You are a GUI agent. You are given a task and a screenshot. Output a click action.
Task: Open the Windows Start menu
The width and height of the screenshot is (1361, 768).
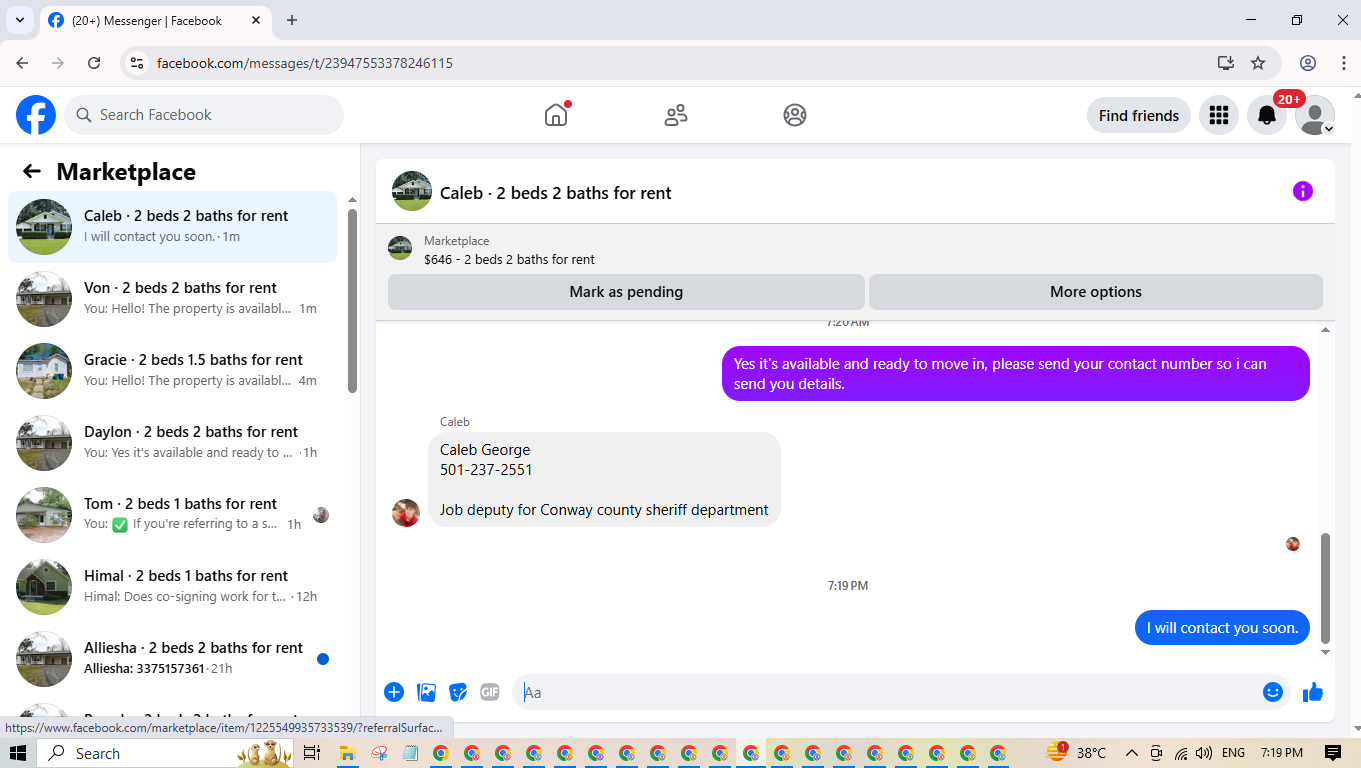pos(17,753)
